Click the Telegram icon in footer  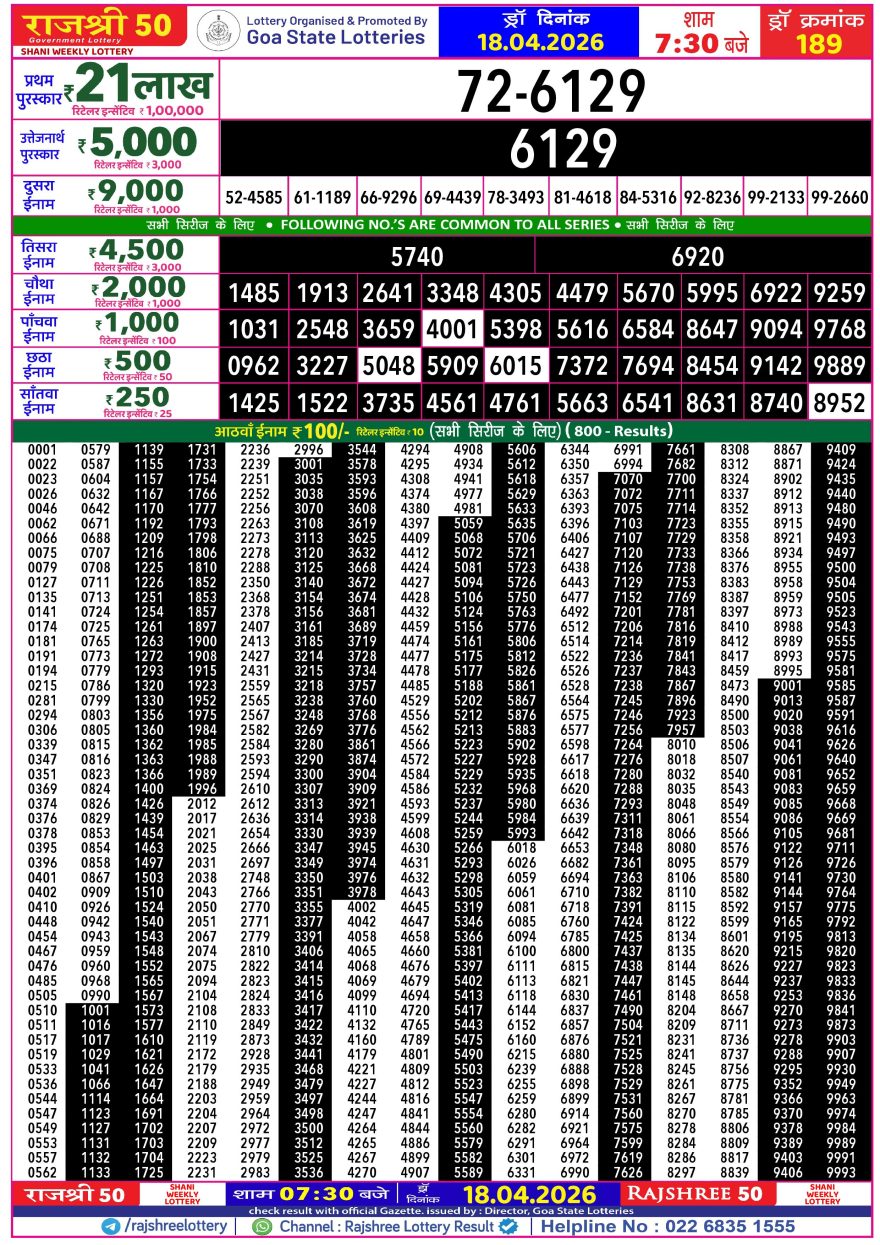110,1226
